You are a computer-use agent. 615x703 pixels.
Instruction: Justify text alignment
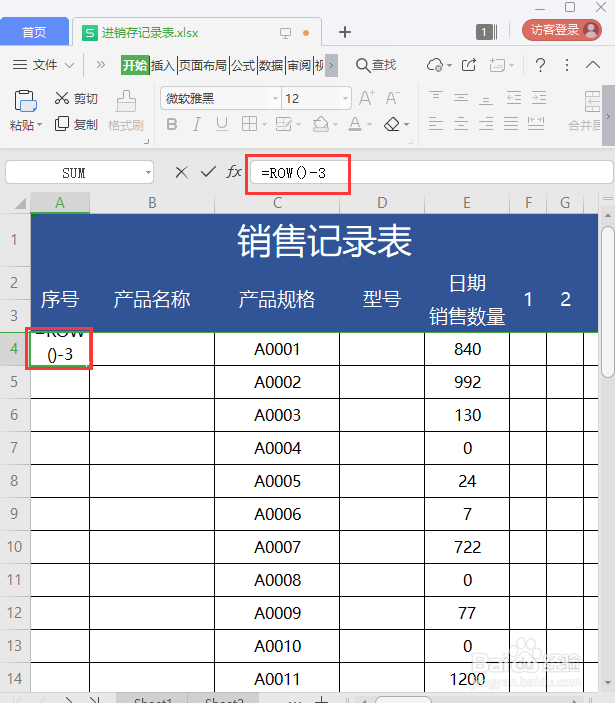(x=511, y=123)
